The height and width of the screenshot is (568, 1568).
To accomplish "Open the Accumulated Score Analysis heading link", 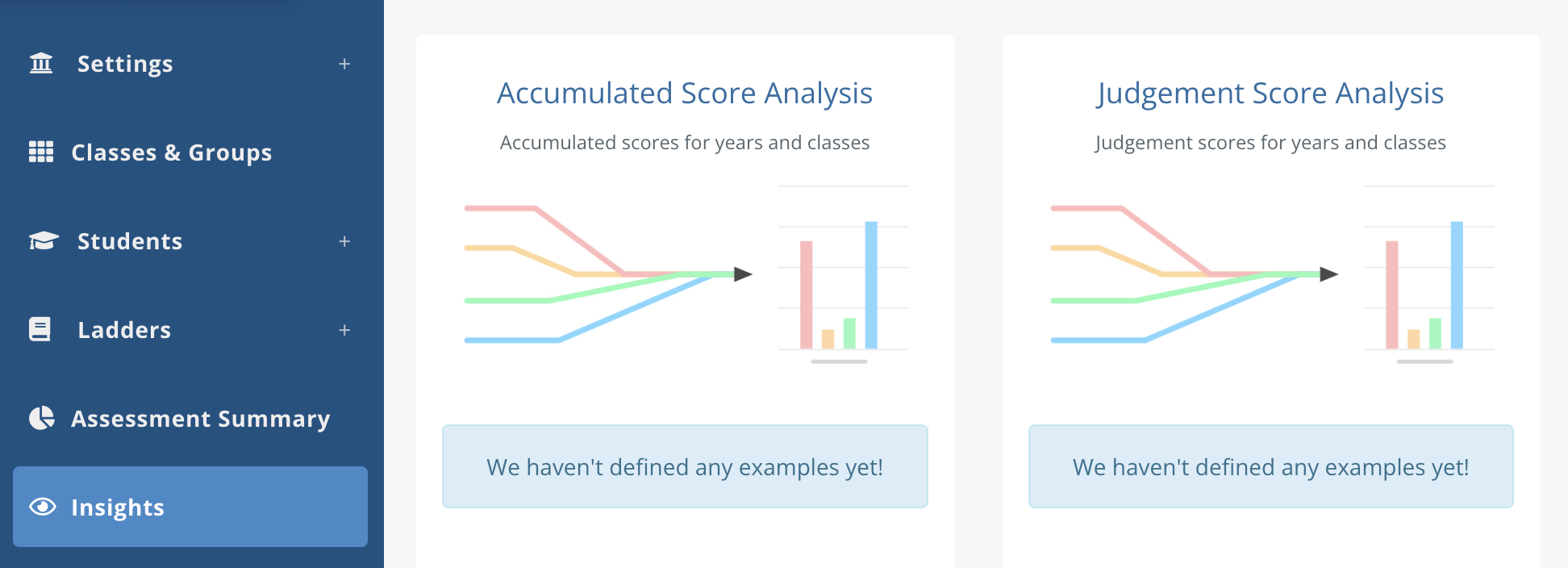I will coord(685,94).
